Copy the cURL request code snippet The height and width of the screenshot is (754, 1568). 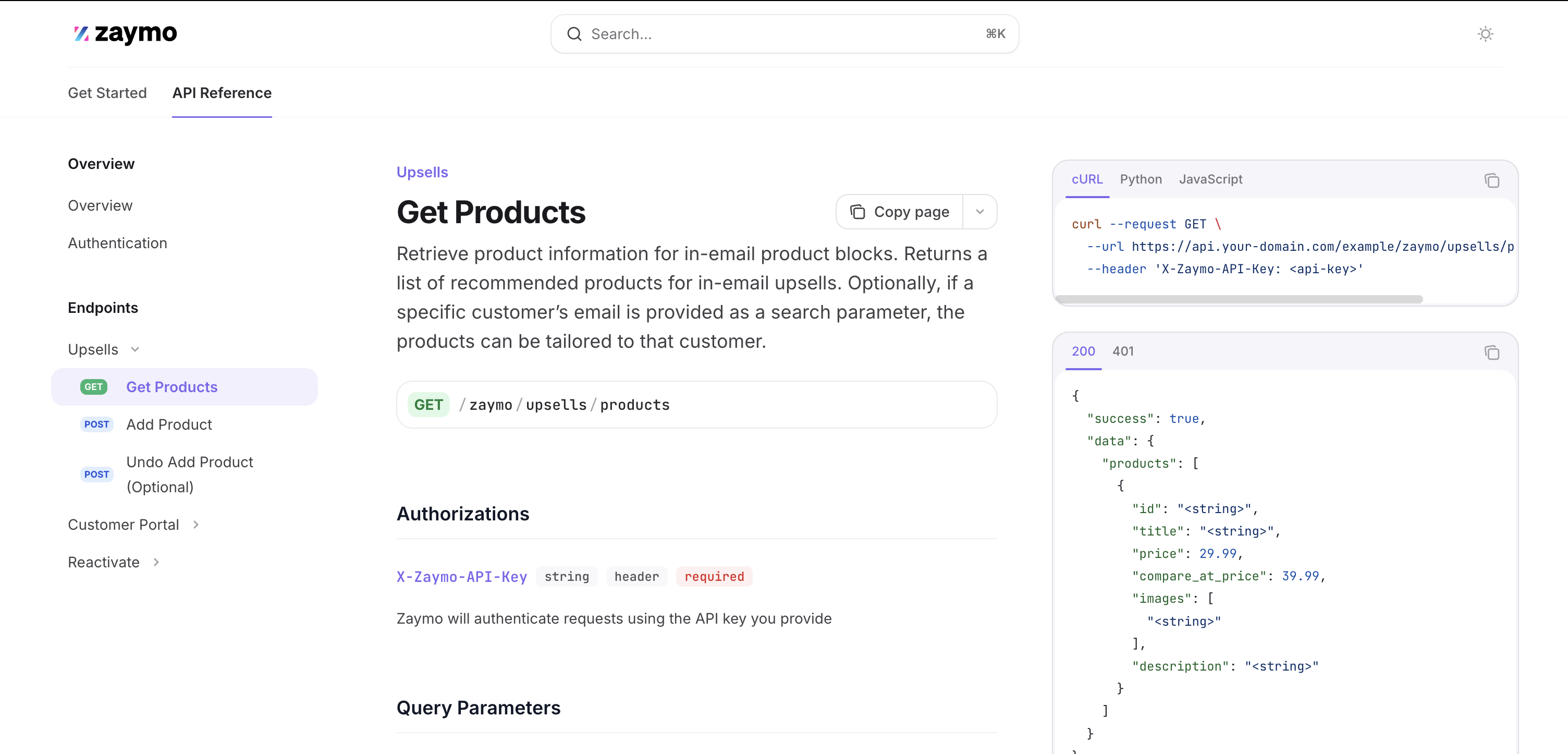coord(1491,180)
